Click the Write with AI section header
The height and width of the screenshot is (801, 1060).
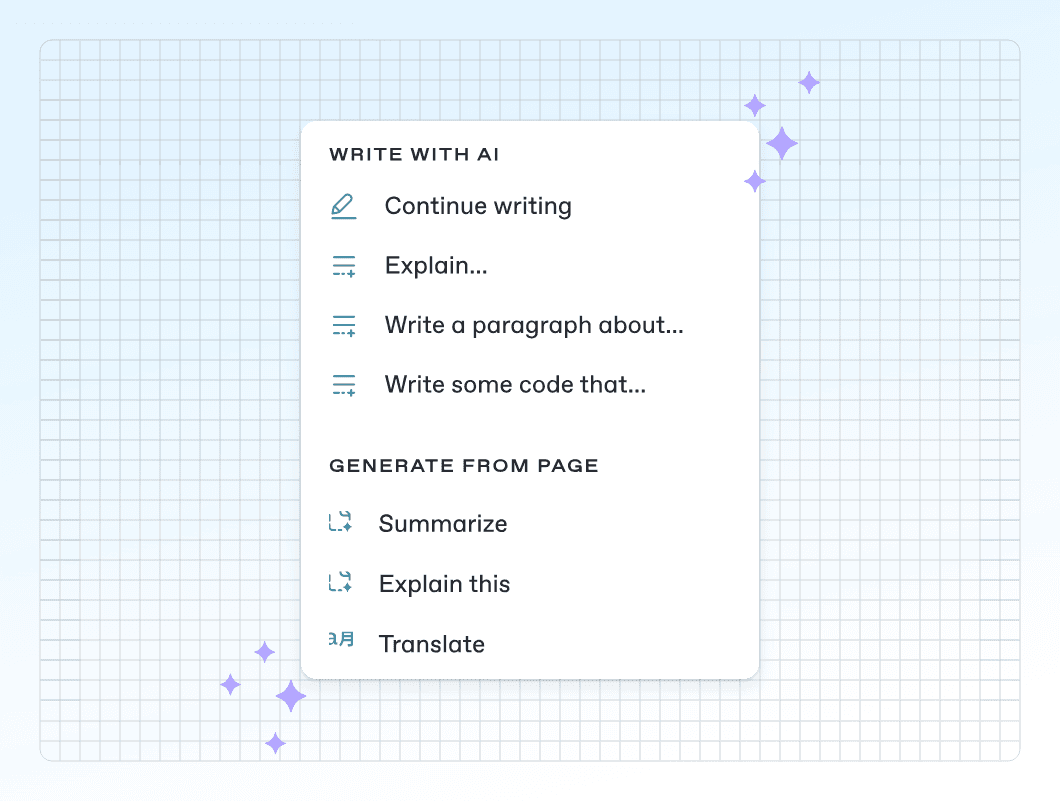coord(415,155)
